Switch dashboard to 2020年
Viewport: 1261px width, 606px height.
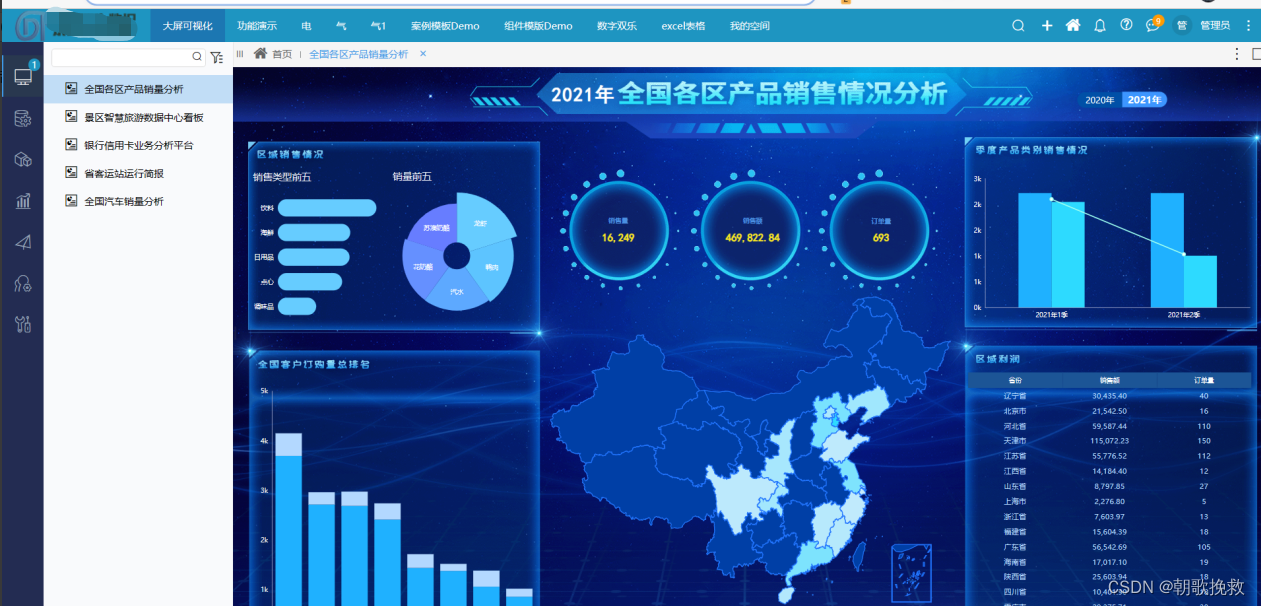pyautogui.click(x=1100, y=100)
